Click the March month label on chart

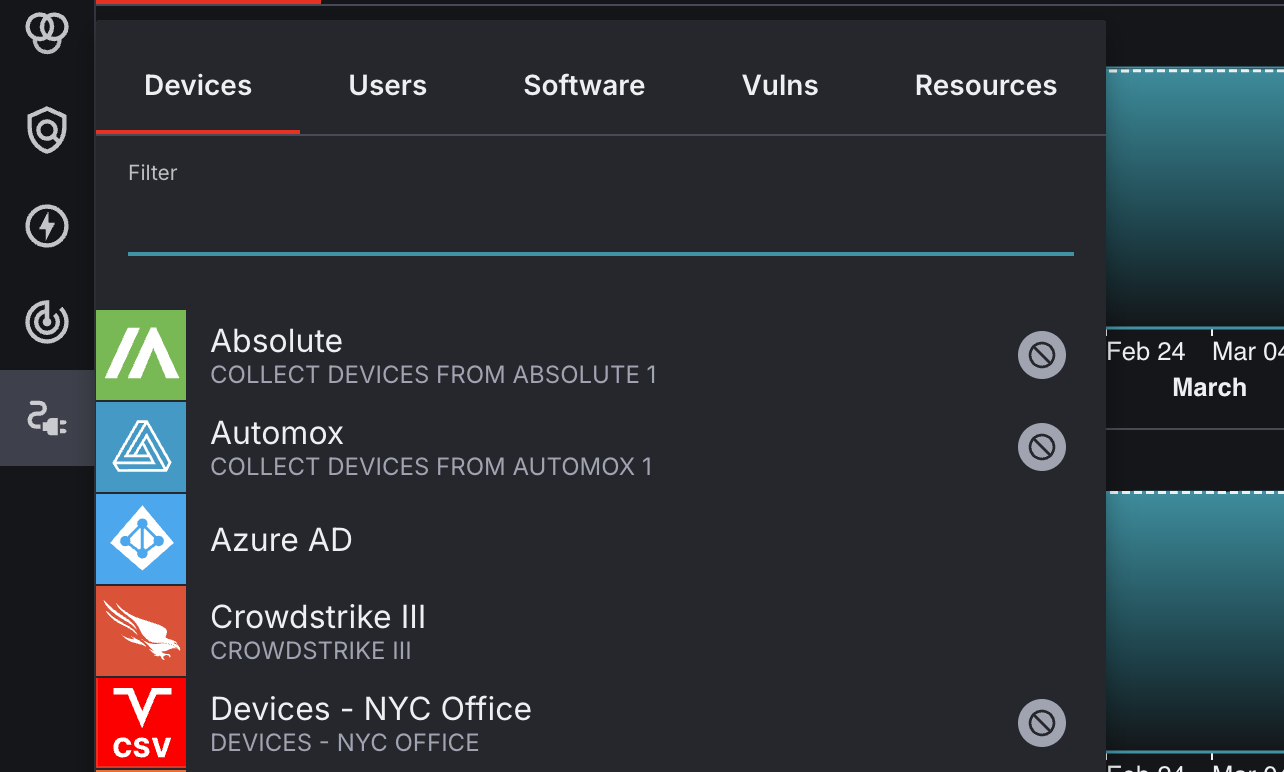tap(1210, 388)
